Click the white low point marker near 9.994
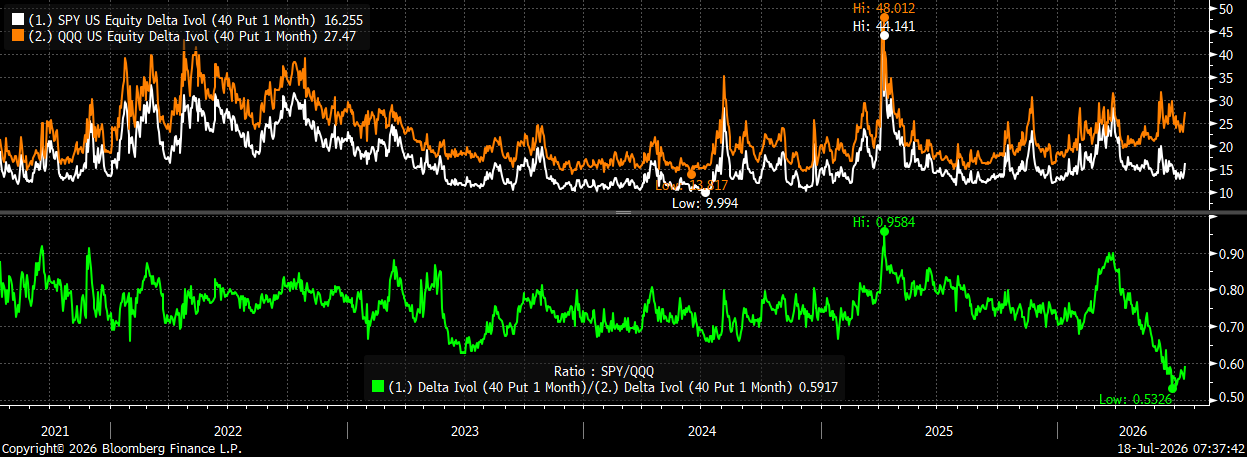The image size is (1247, 457). tap(705, 190)
